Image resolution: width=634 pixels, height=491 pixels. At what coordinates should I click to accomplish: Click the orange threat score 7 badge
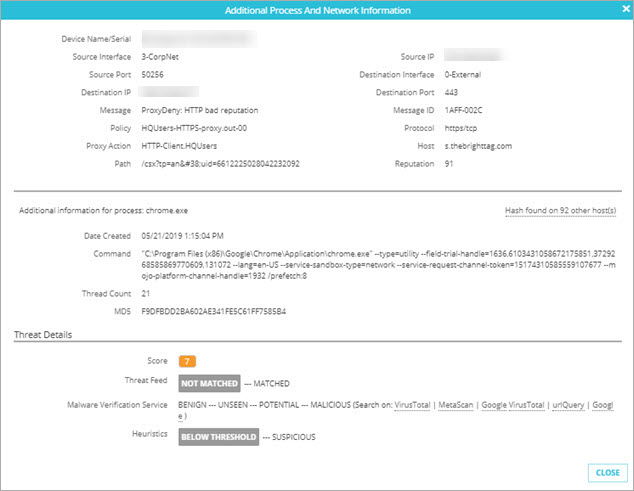click(188, 360)
